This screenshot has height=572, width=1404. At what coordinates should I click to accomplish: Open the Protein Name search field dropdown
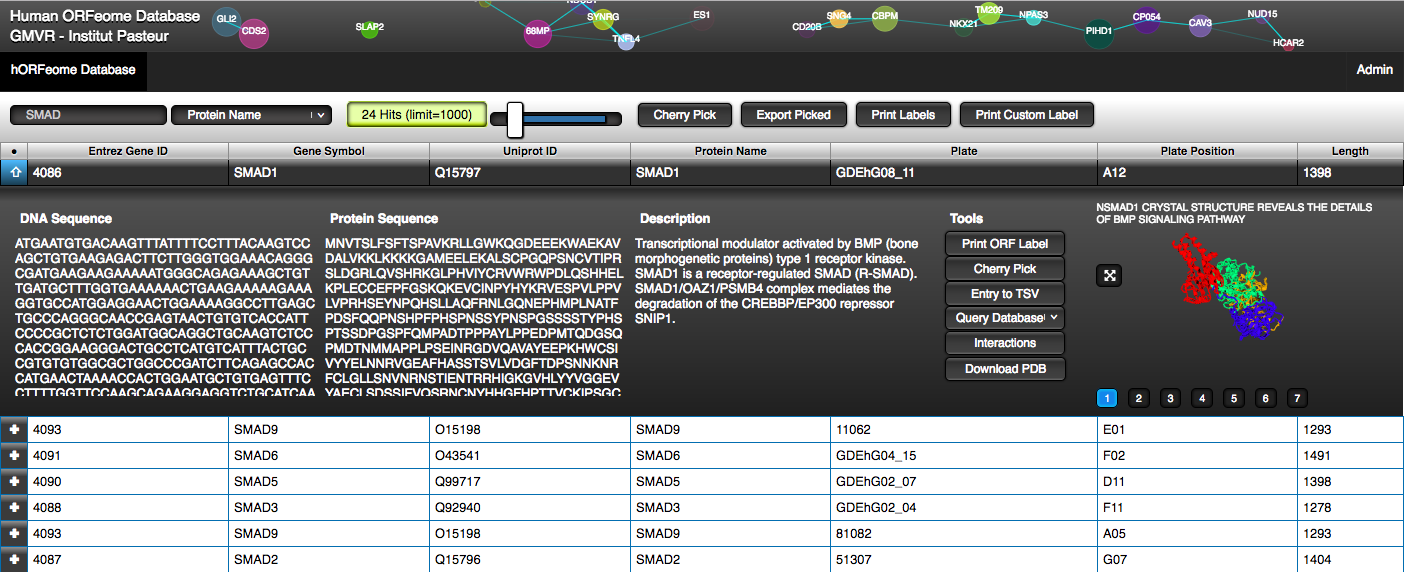[251, 115]
